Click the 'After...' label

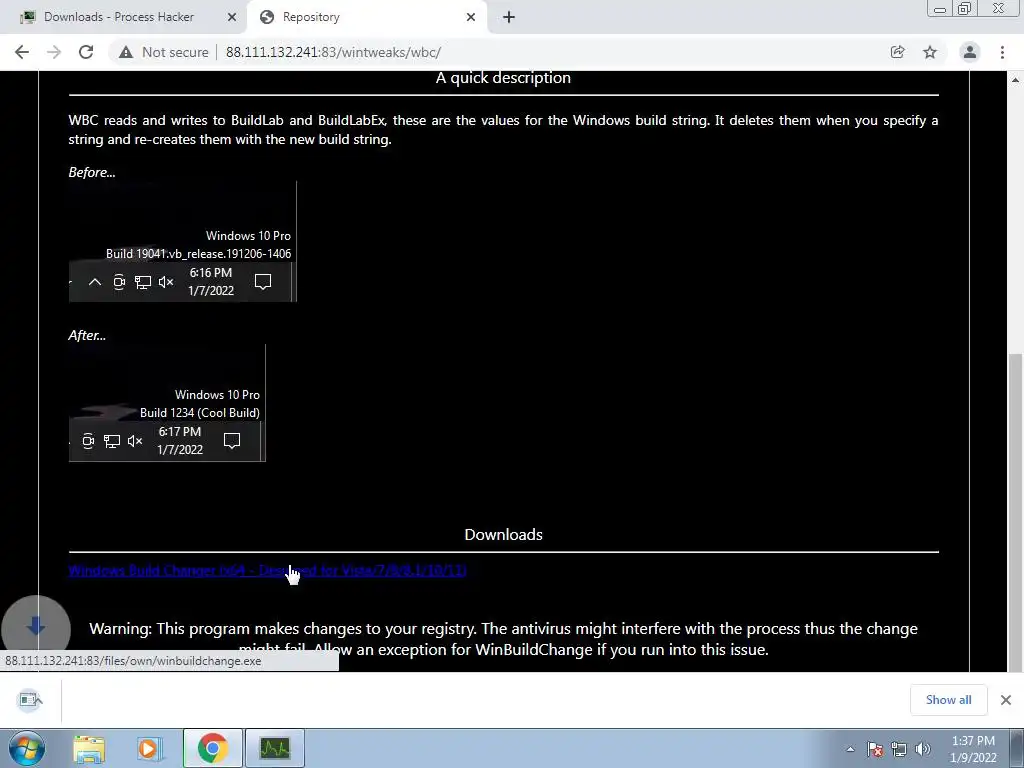[87, 335]
